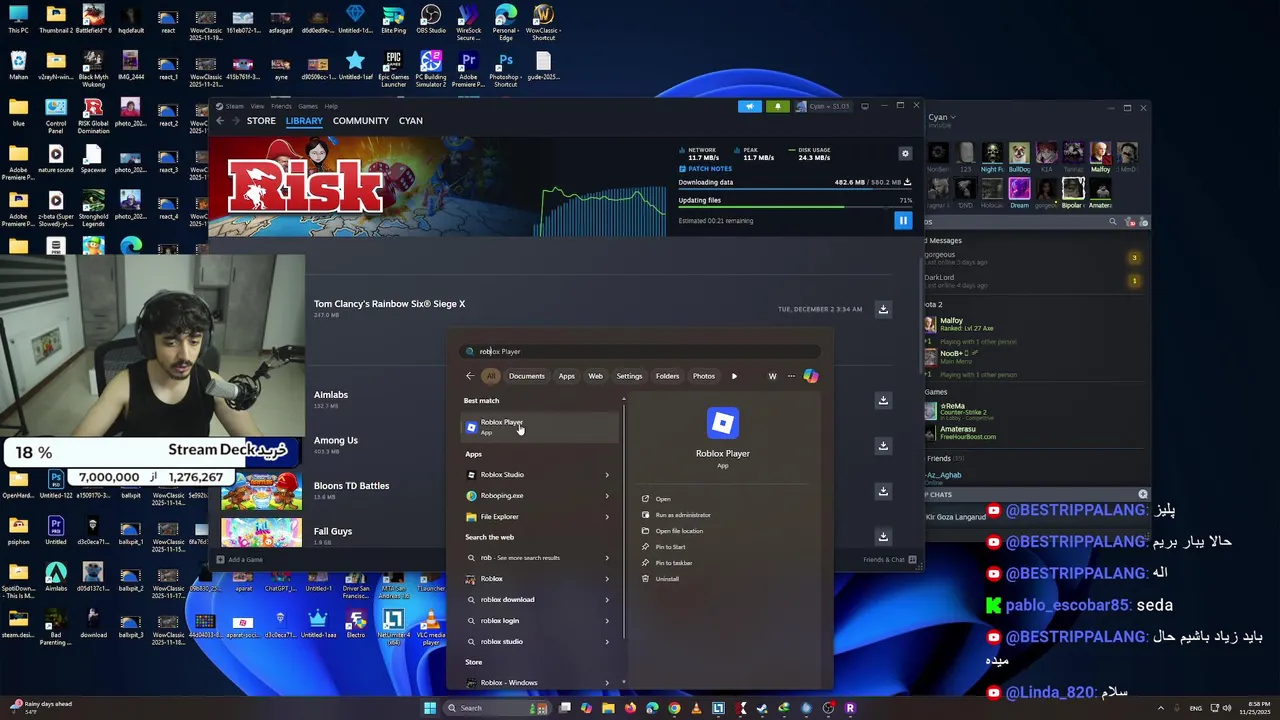The image size is (1280, 720).
Task: Open Chrome from the taskbar
Action: [674, 708]
